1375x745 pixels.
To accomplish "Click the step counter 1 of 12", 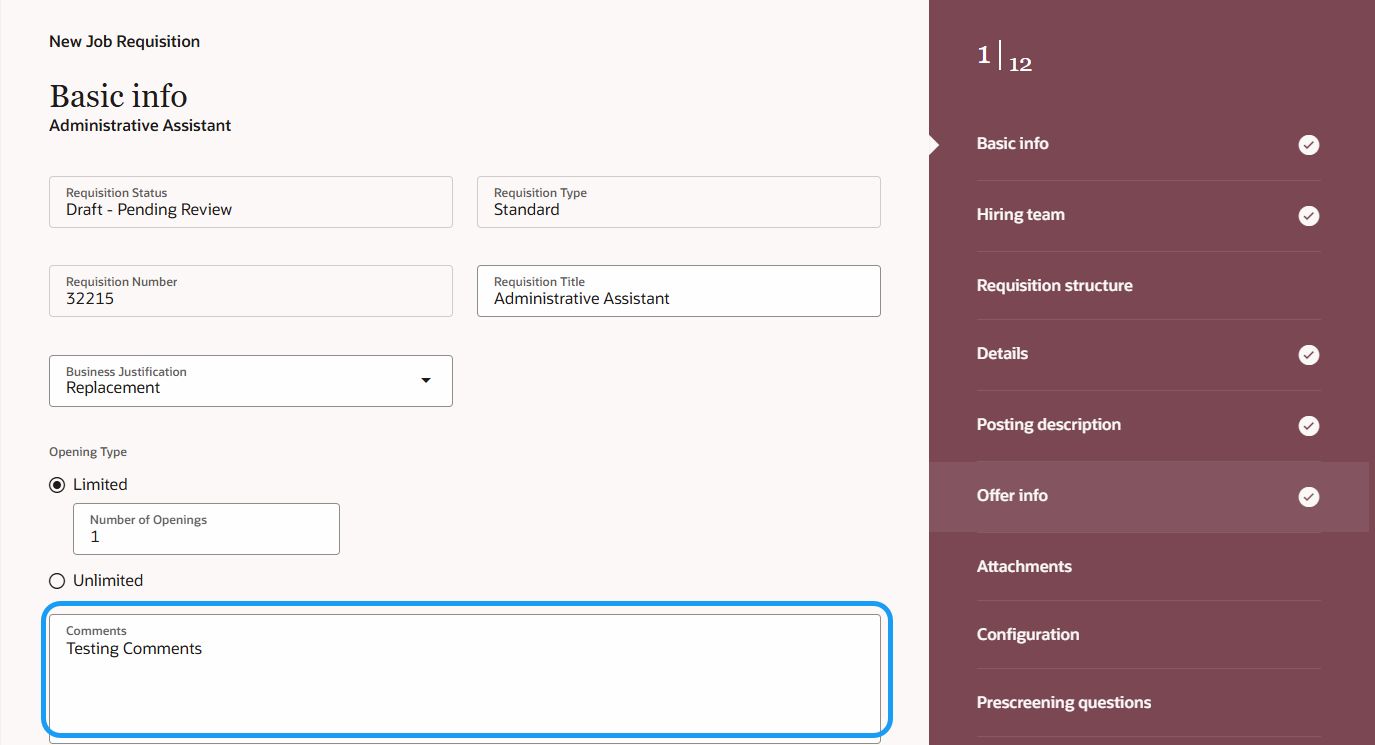I will pyautogui.click(x=1004, y=58).
